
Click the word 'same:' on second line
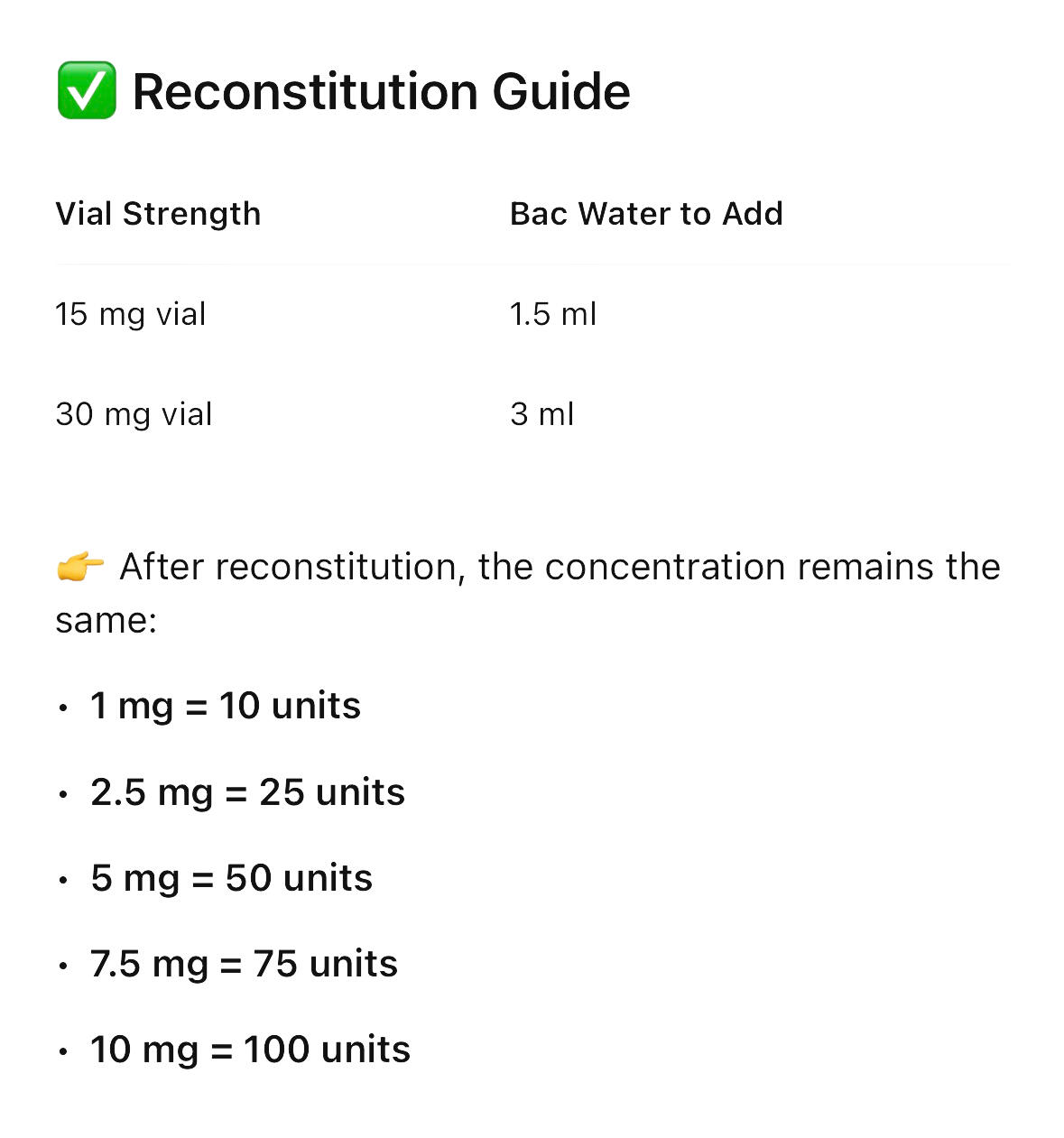(x=106, y=620)
